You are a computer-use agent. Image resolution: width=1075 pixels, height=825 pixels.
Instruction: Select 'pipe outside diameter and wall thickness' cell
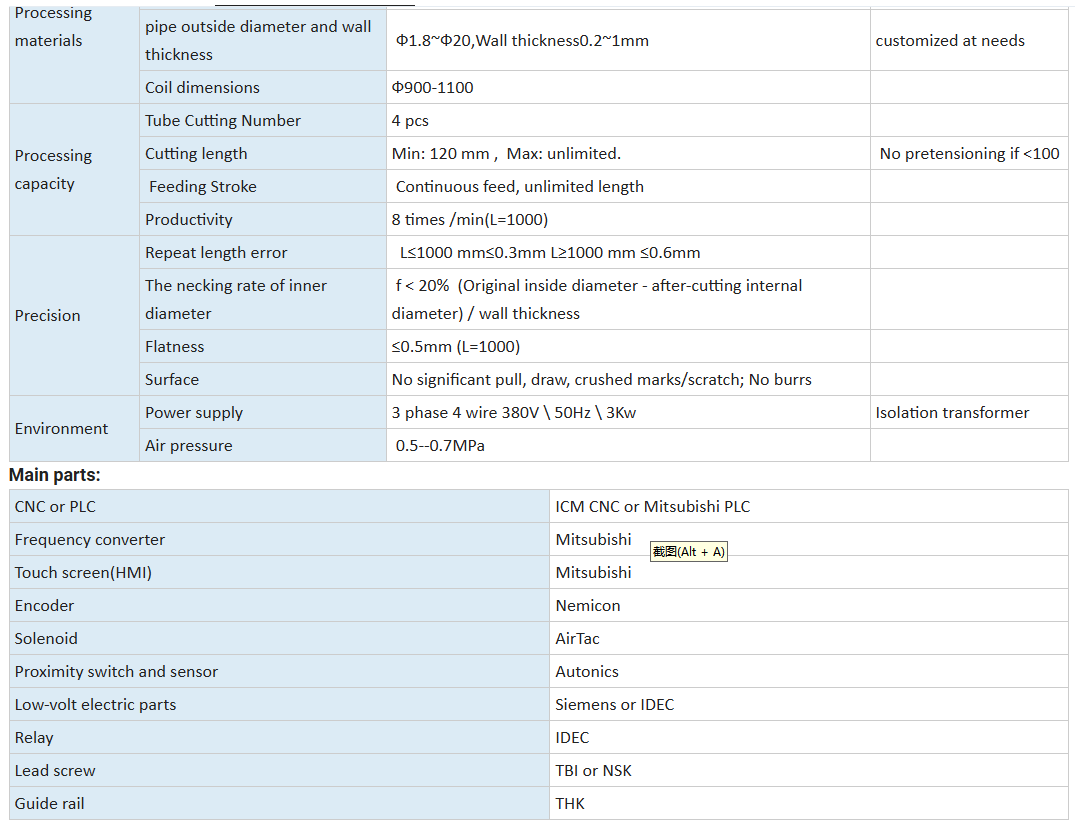click(263, 40)
